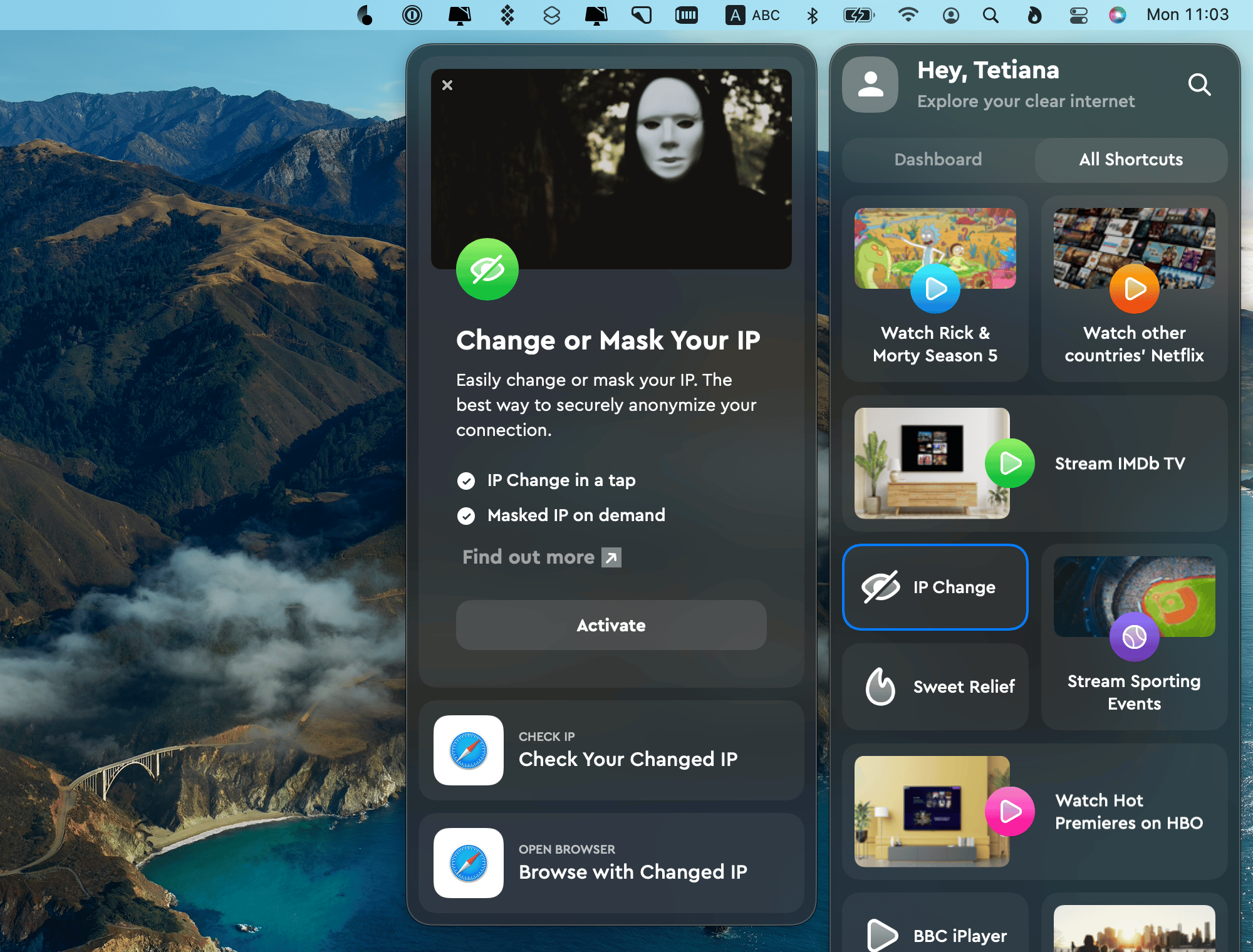Open the battery charging status icon

[859, 15]
